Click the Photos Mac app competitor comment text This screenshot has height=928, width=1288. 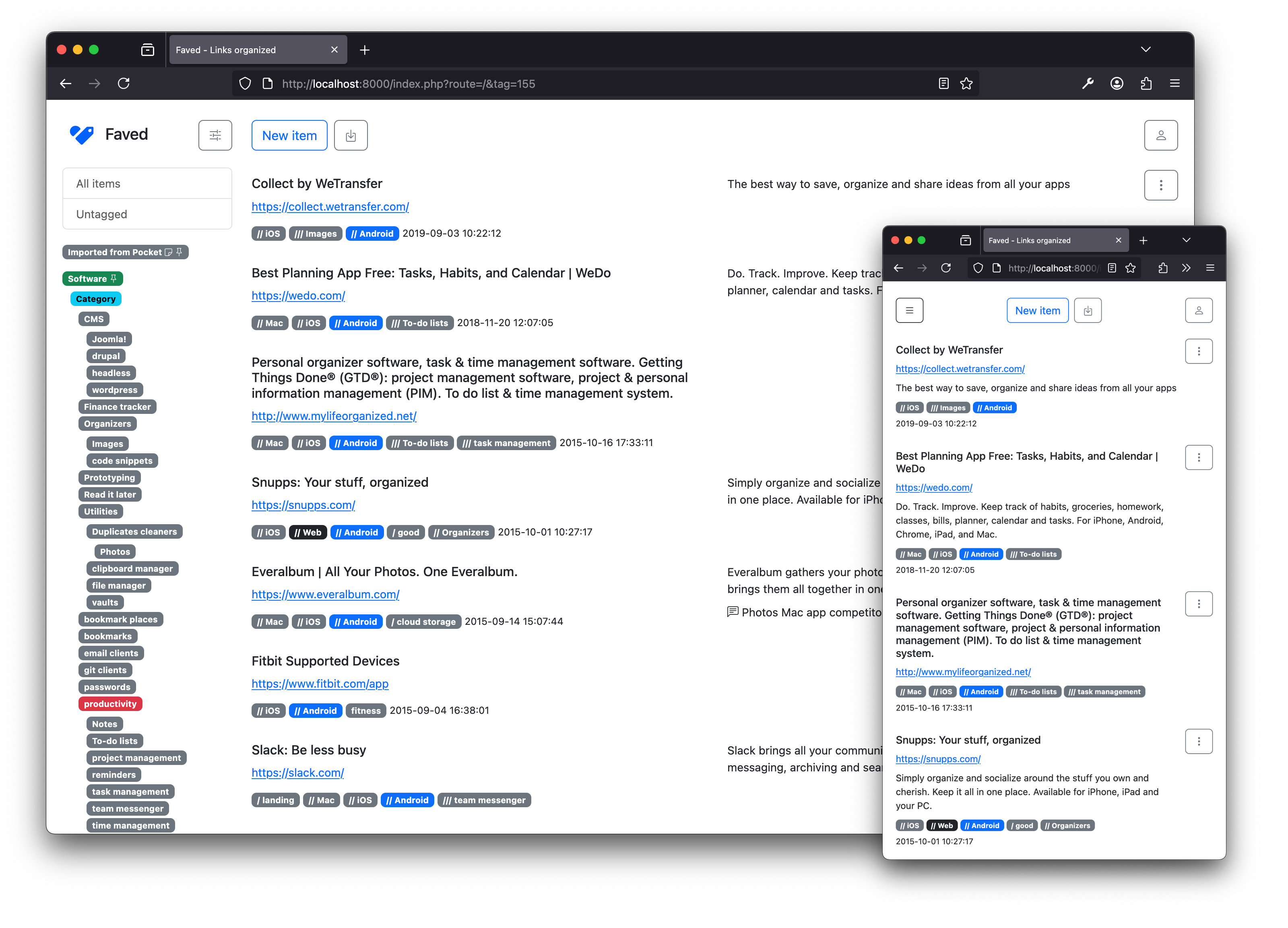click(x=811, y=612)
